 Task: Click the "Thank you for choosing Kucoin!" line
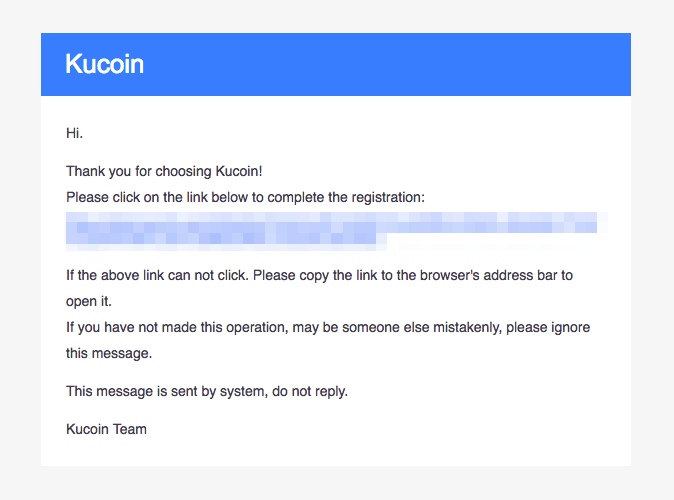(164, 171)
